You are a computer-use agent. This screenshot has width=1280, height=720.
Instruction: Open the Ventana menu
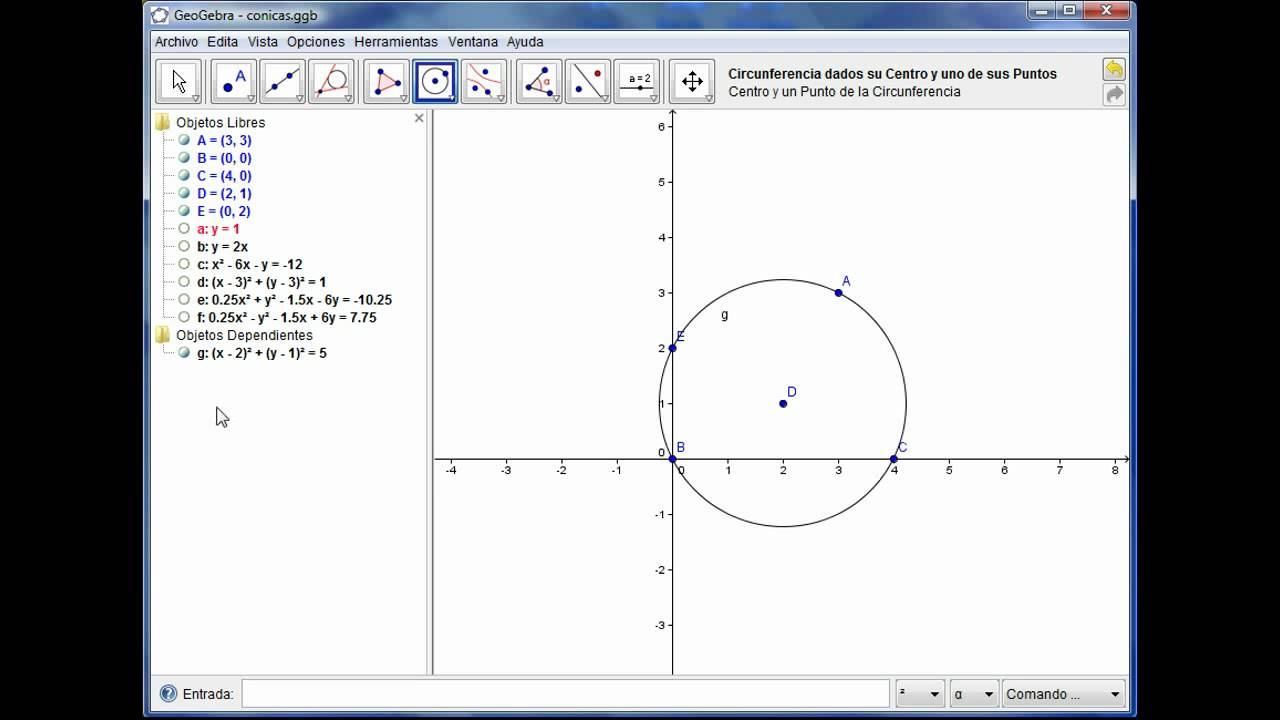coord(473,42)
